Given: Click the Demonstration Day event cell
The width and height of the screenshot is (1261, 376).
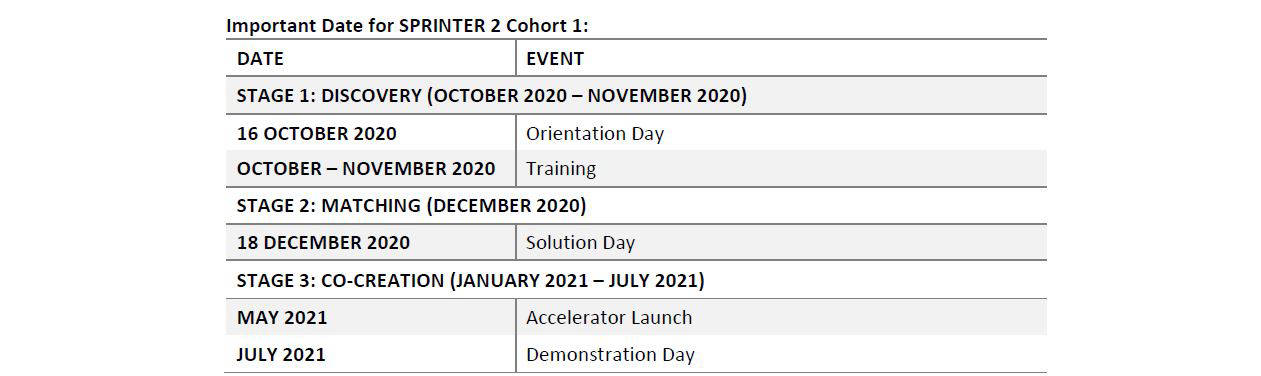Looking at the screenshot, I should tap(781, 354).
